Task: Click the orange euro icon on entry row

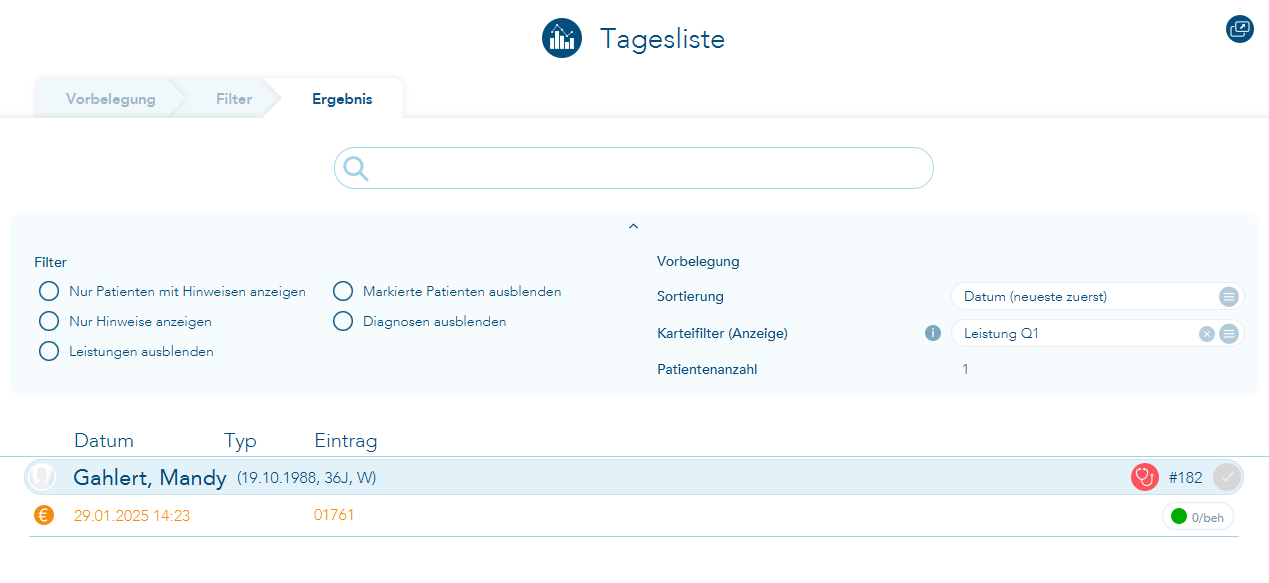Action: pos(43,515)
